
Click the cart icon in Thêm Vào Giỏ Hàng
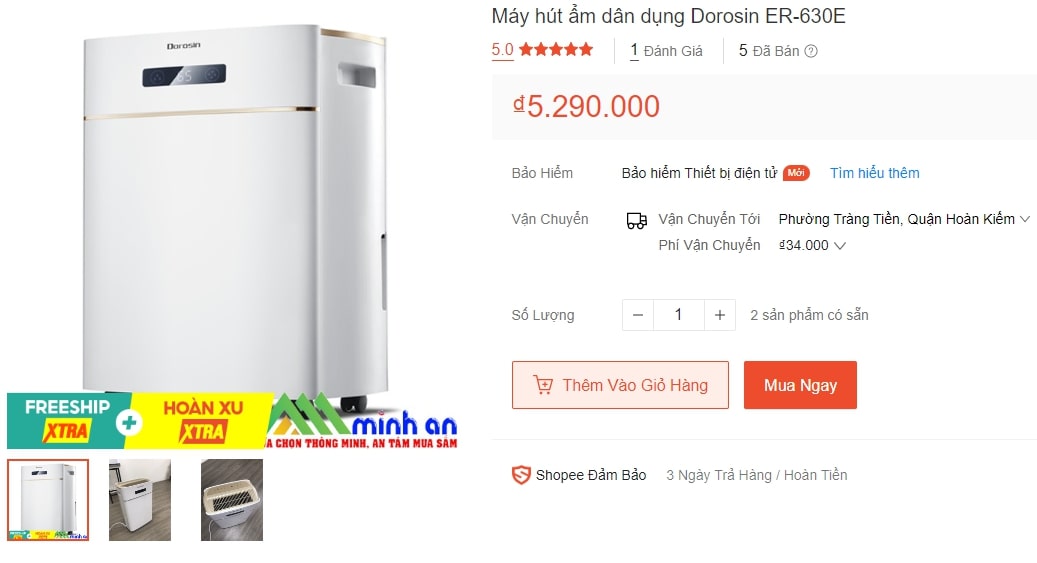click(x=543, y=385)
